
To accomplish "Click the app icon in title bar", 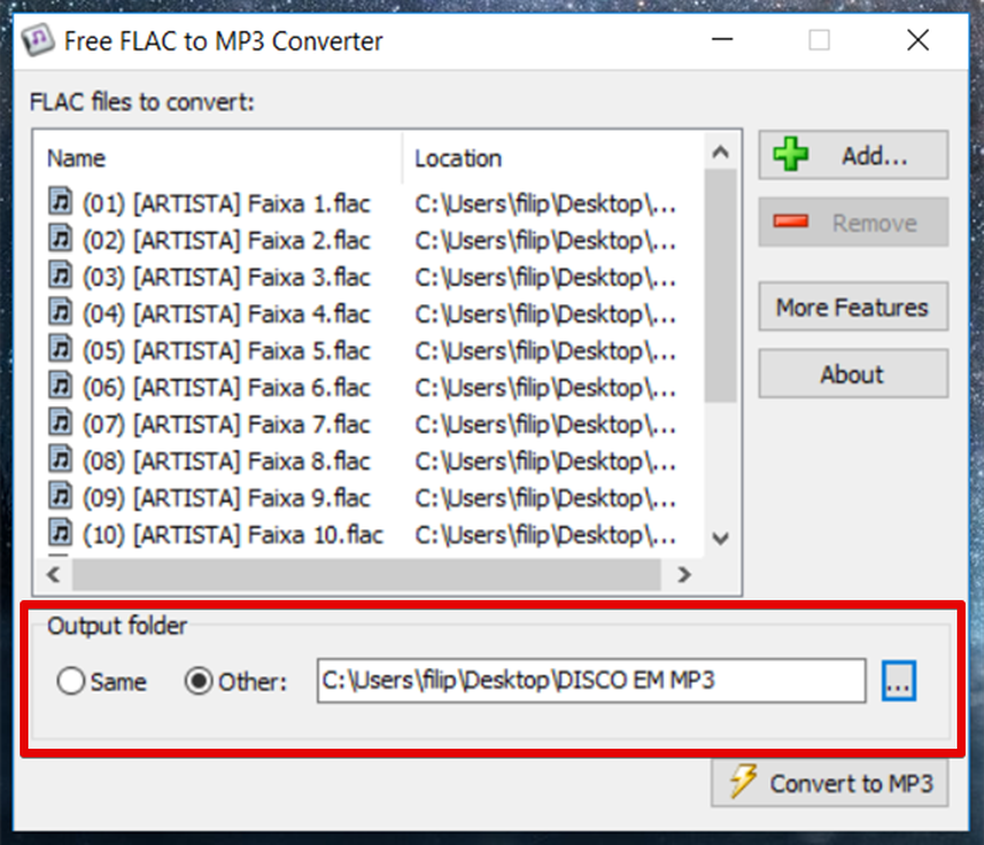I will click(38, 40).
